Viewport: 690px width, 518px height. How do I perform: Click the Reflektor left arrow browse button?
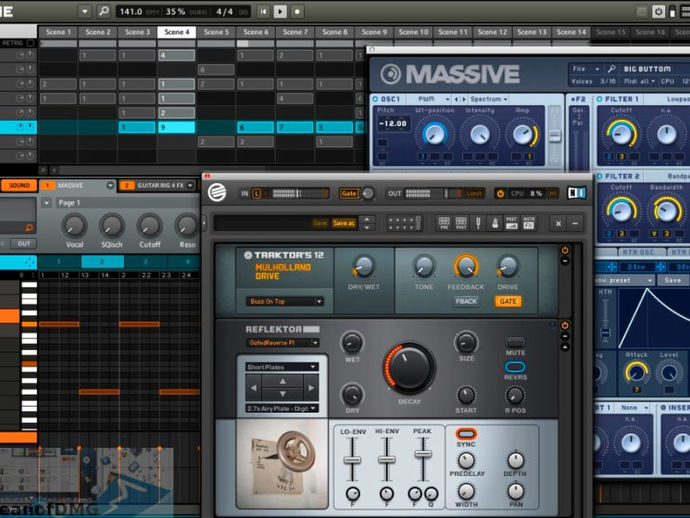point(253,388)
